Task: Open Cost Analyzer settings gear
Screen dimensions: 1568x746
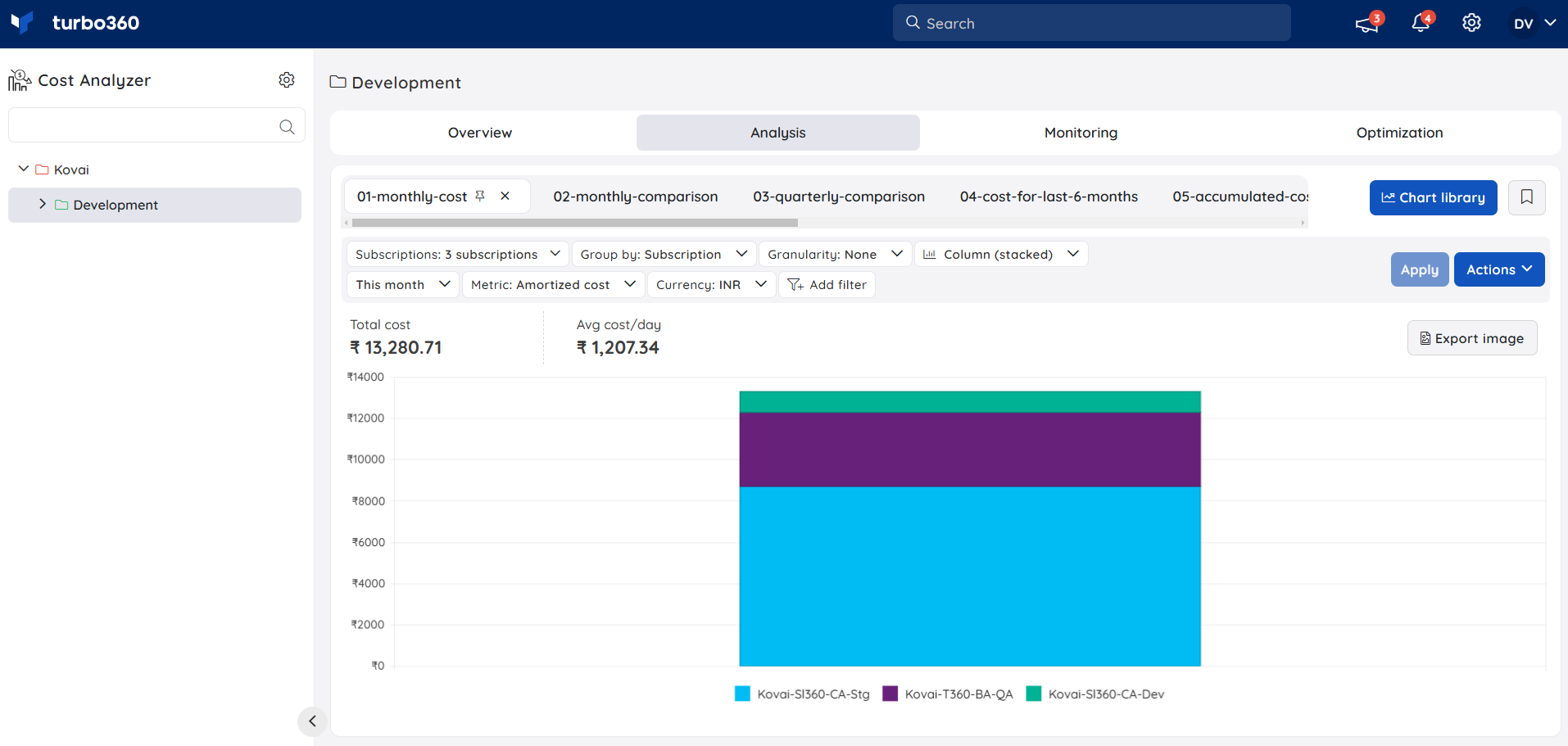Action: point(286,79)
